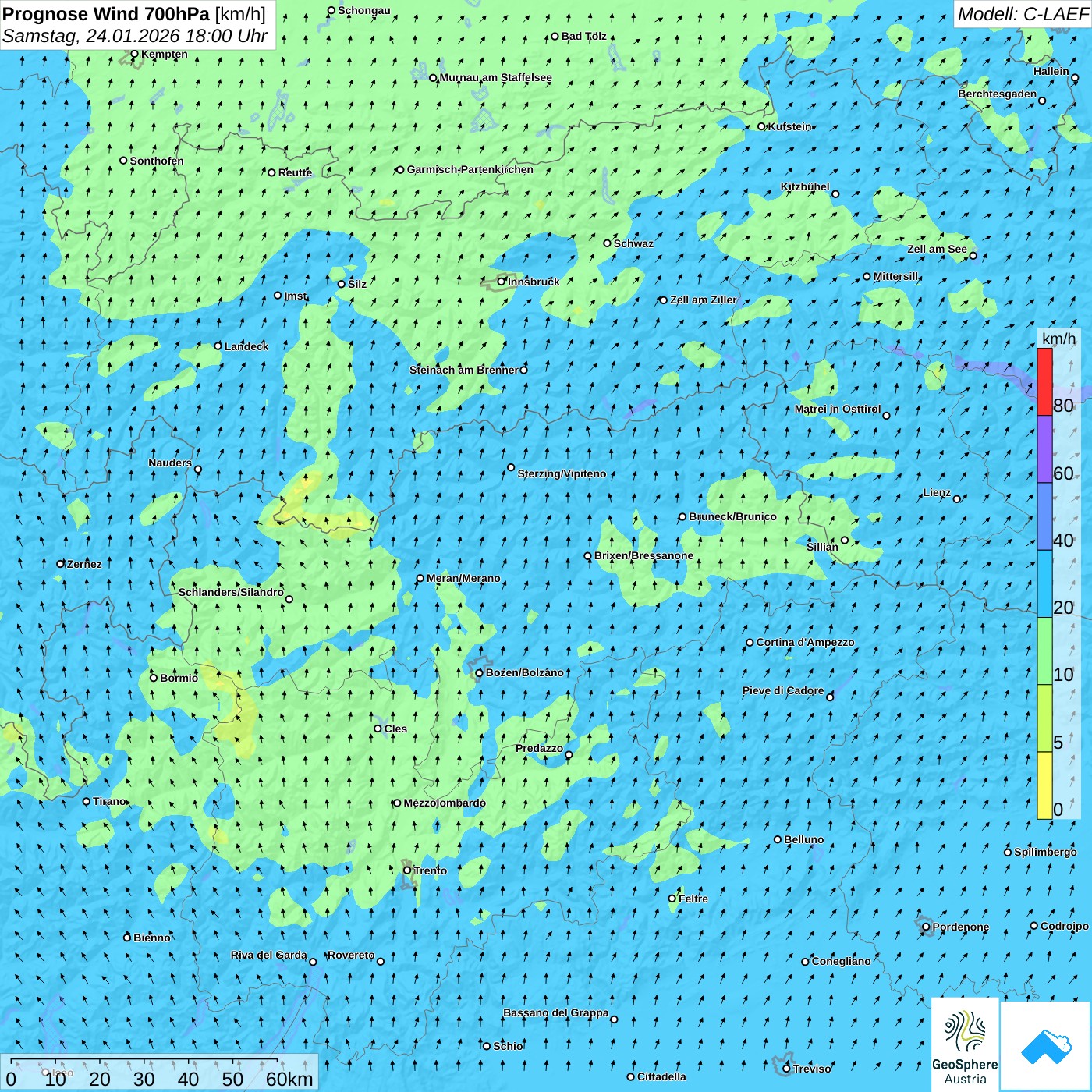
Task: Click the "Murnau am Staffelsee" label
Action: tap(496, 77)
